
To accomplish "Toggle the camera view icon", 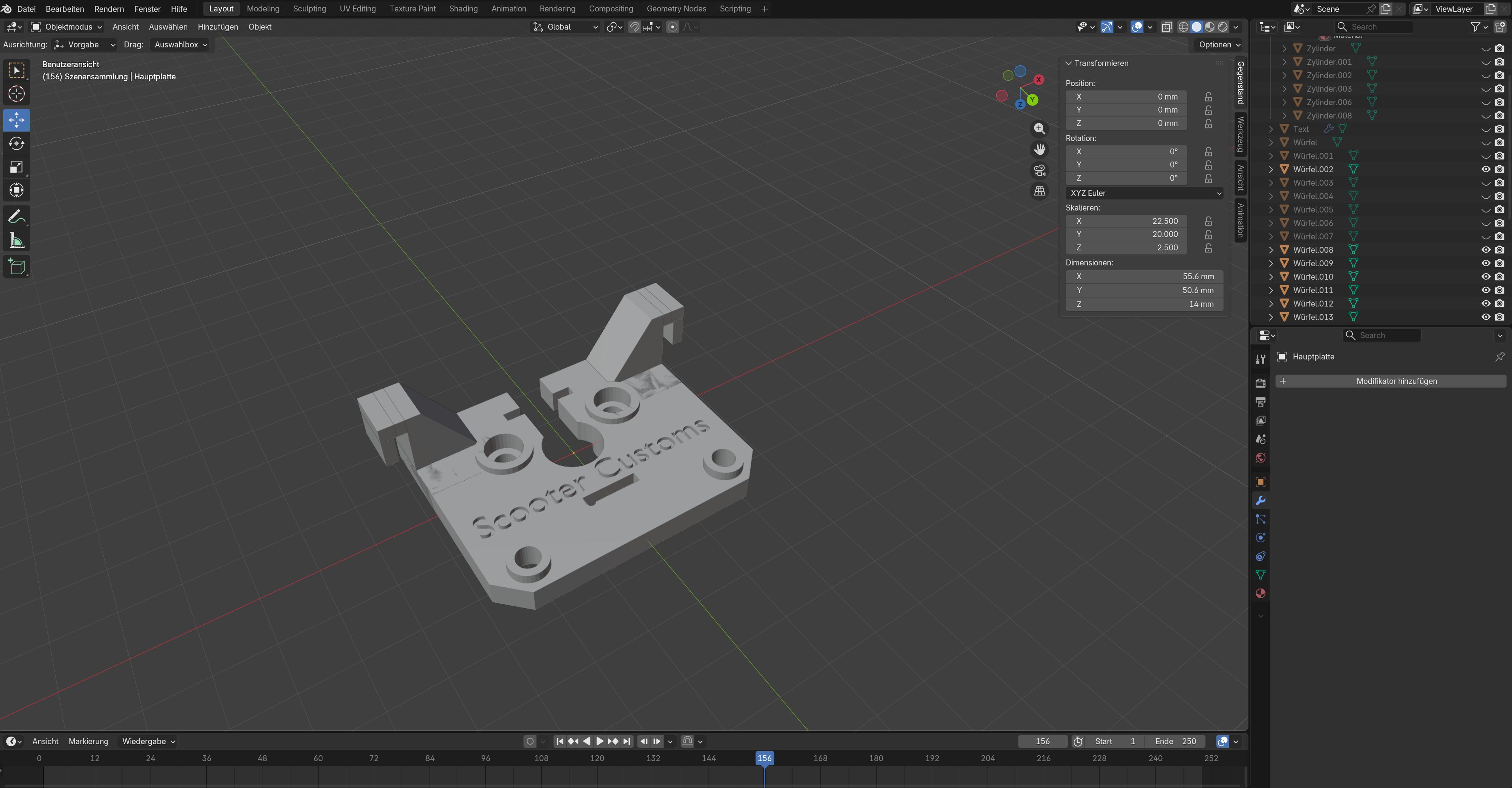I will click(1039, 170).
